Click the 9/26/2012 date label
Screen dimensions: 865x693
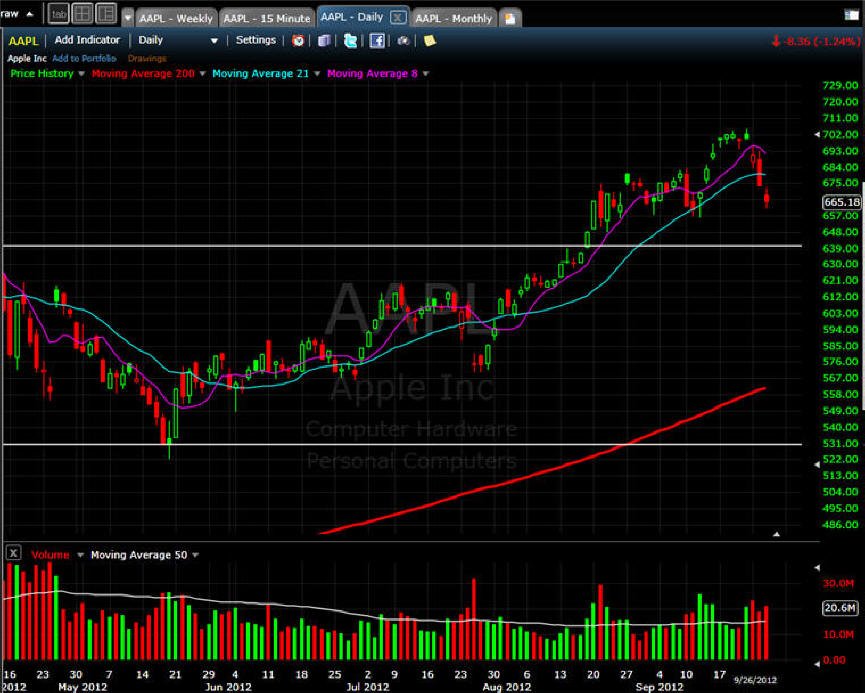755,680
